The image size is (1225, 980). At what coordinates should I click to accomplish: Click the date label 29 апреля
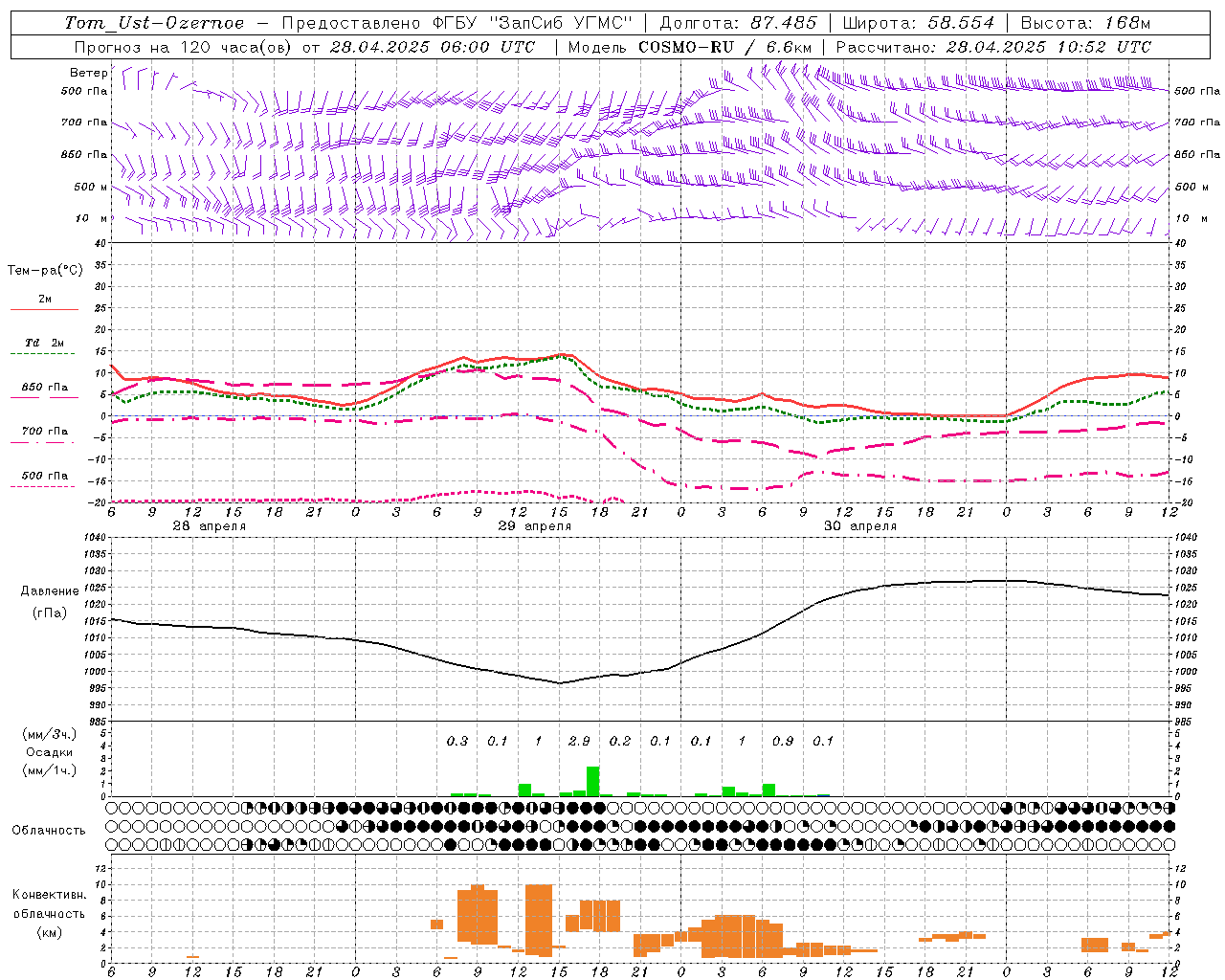click(534, 526)
